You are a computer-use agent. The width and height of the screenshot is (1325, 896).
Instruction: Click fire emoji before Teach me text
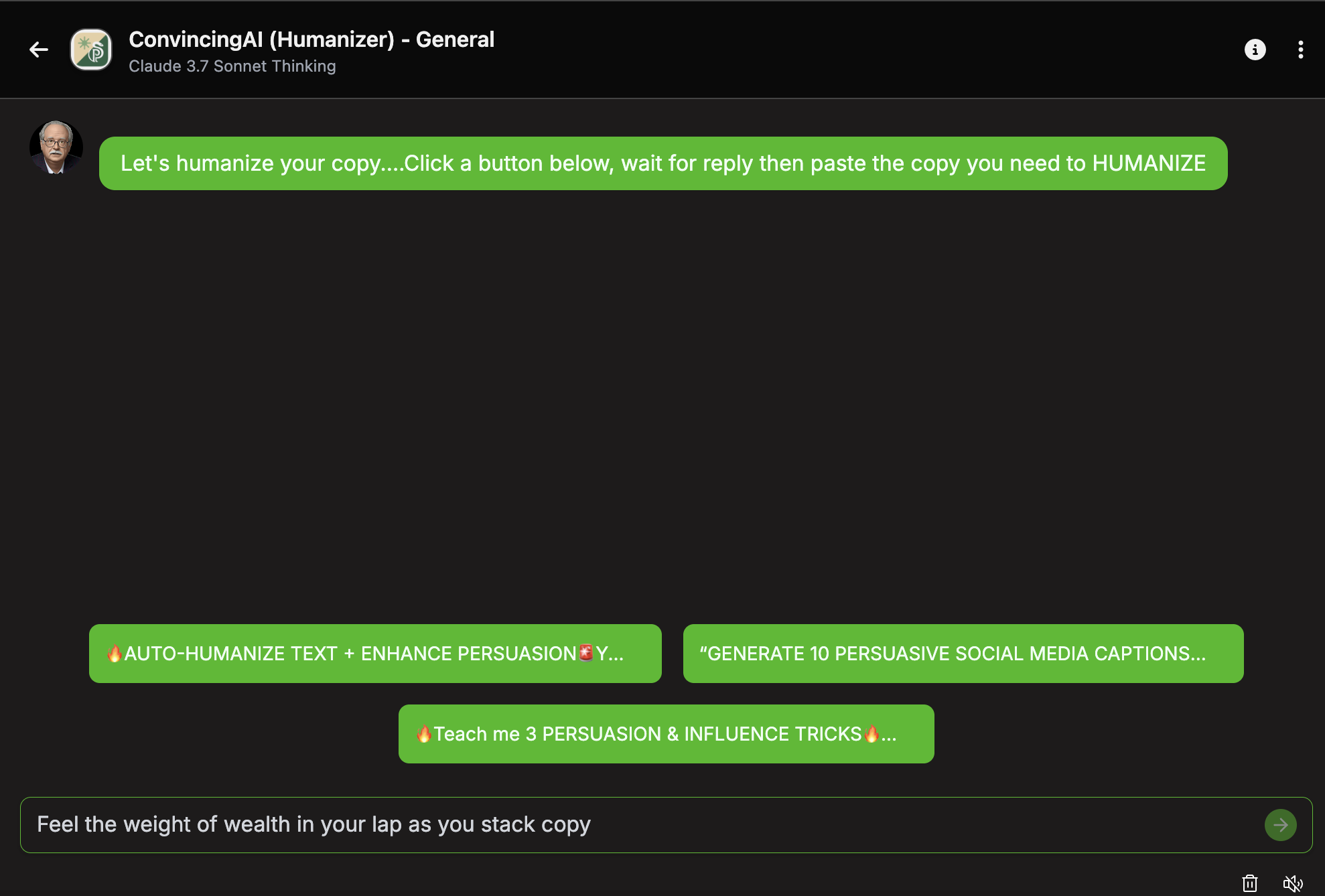(x=424, y=734)
